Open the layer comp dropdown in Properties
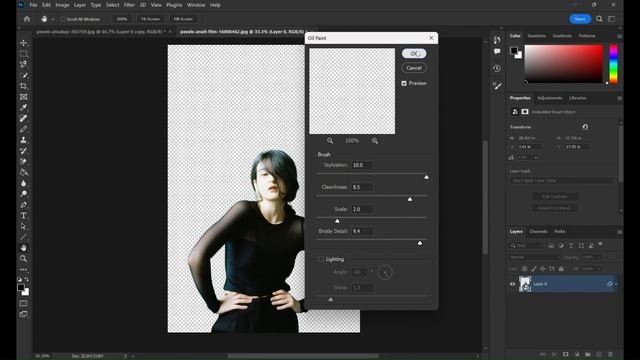The width and height of the screenshot is (640, 360). pos(562,180)
